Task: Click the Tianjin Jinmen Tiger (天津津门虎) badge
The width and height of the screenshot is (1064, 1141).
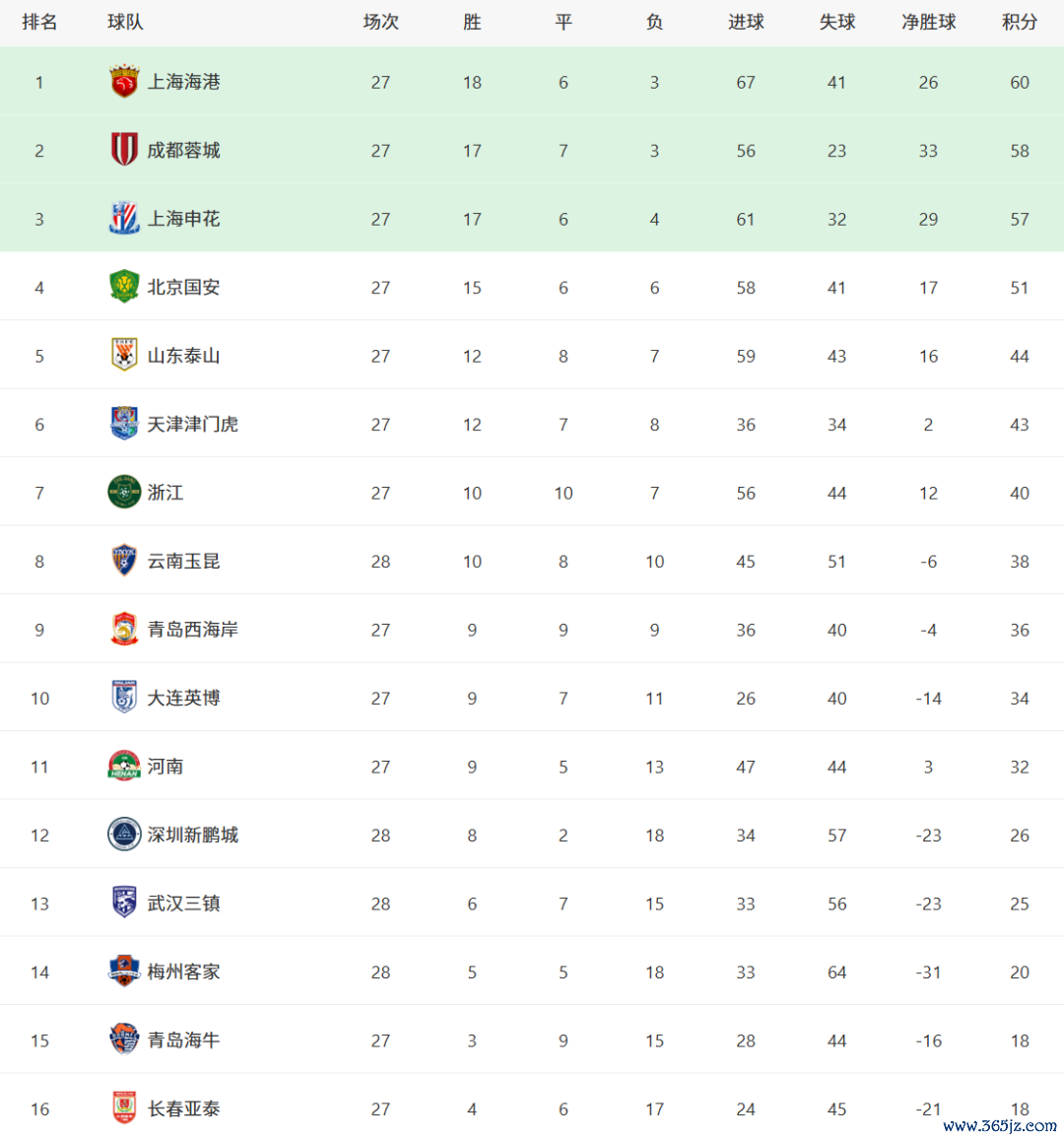Action: click(124, 424)
